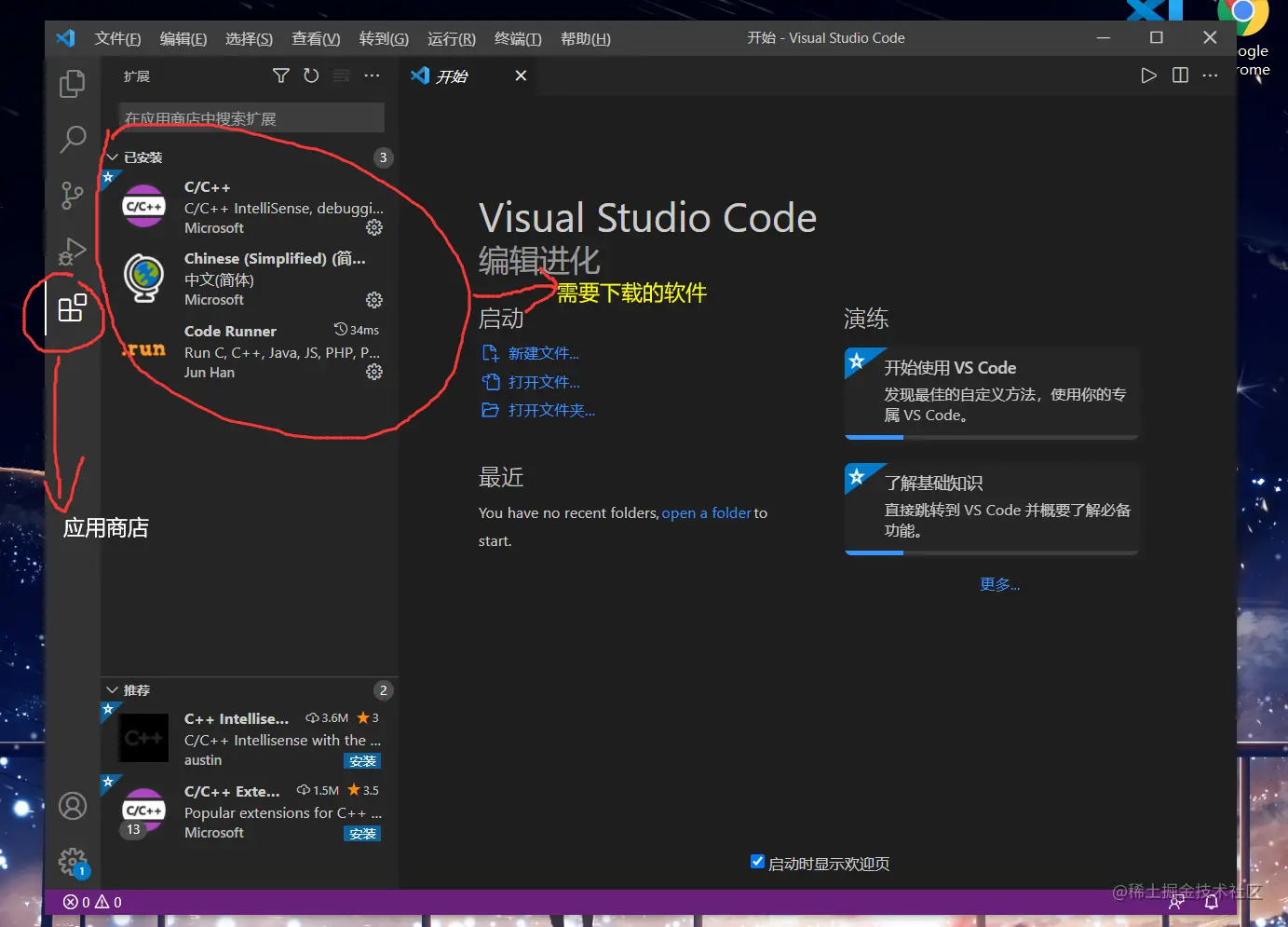Click the feedback icon in status bar
This screenshot has height=927, width=1288.
pos(1177,902)
